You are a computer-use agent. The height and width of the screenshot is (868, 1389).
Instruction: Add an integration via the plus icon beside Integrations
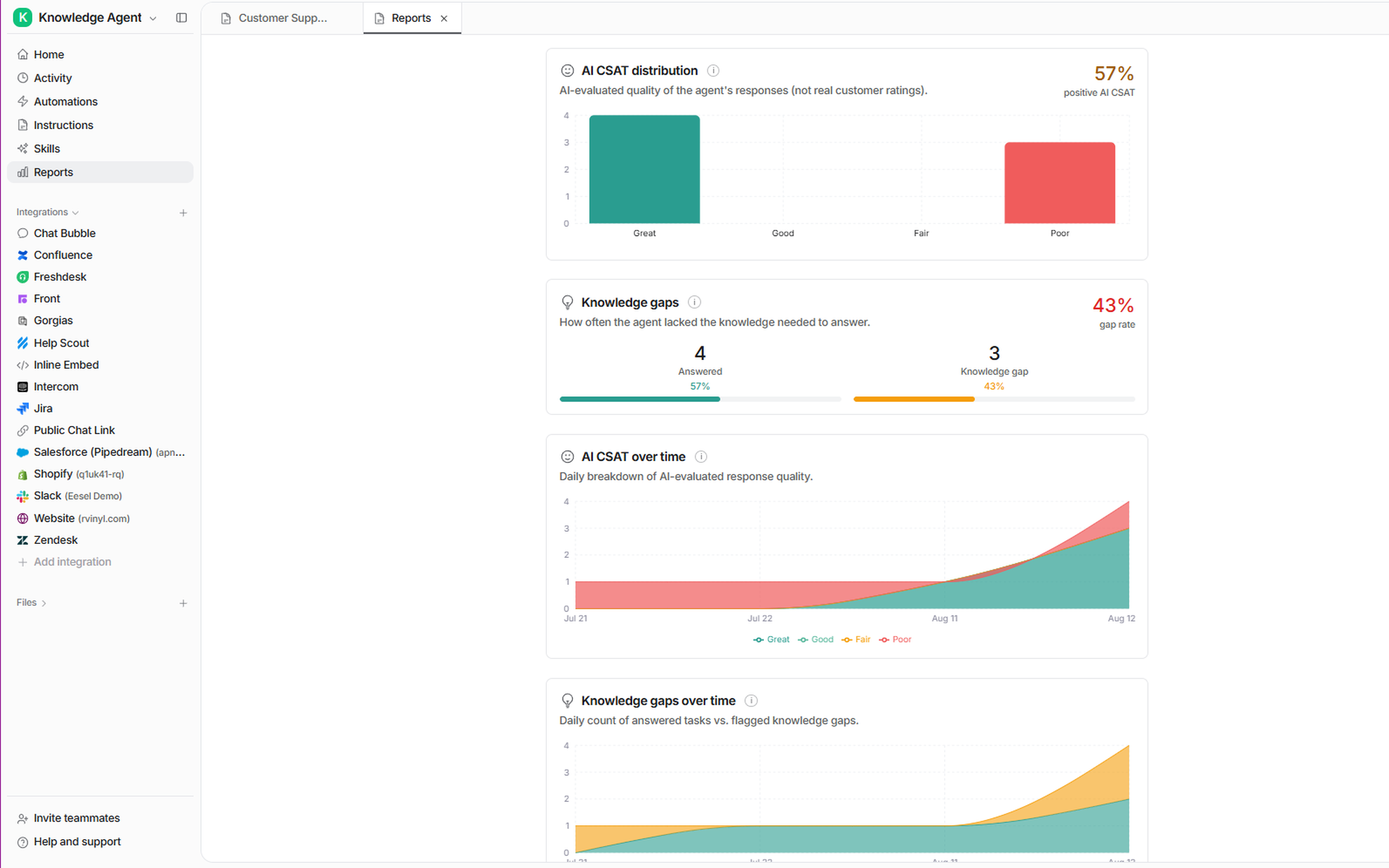click(x=183, y=213)
